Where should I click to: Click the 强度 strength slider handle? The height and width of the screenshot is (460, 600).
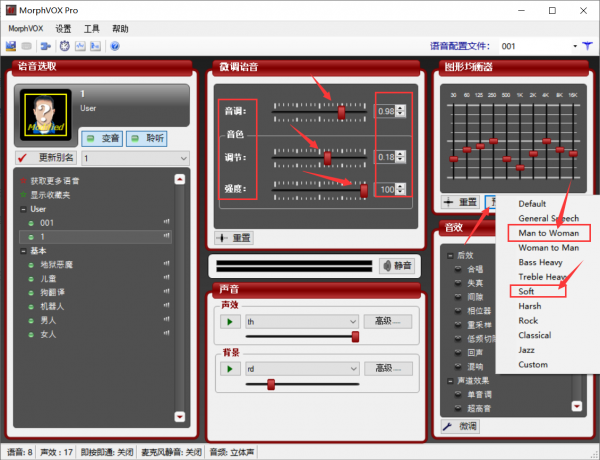[364, 190]
